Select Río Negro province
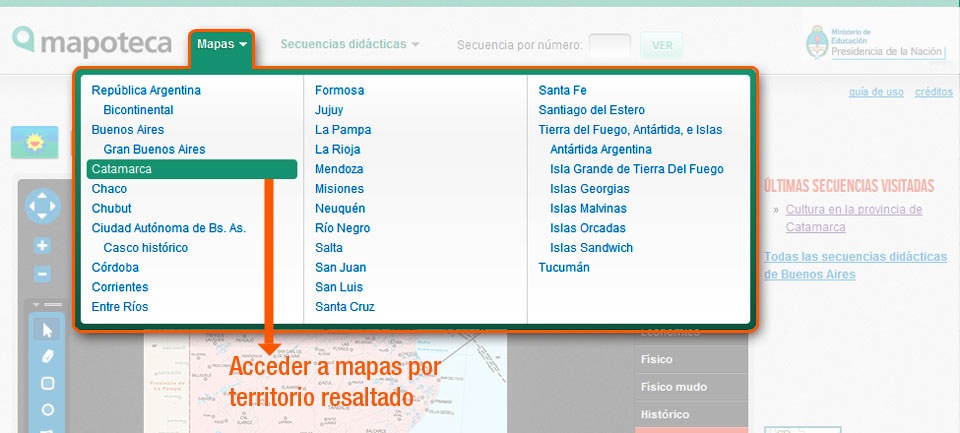 pos(342,228)
